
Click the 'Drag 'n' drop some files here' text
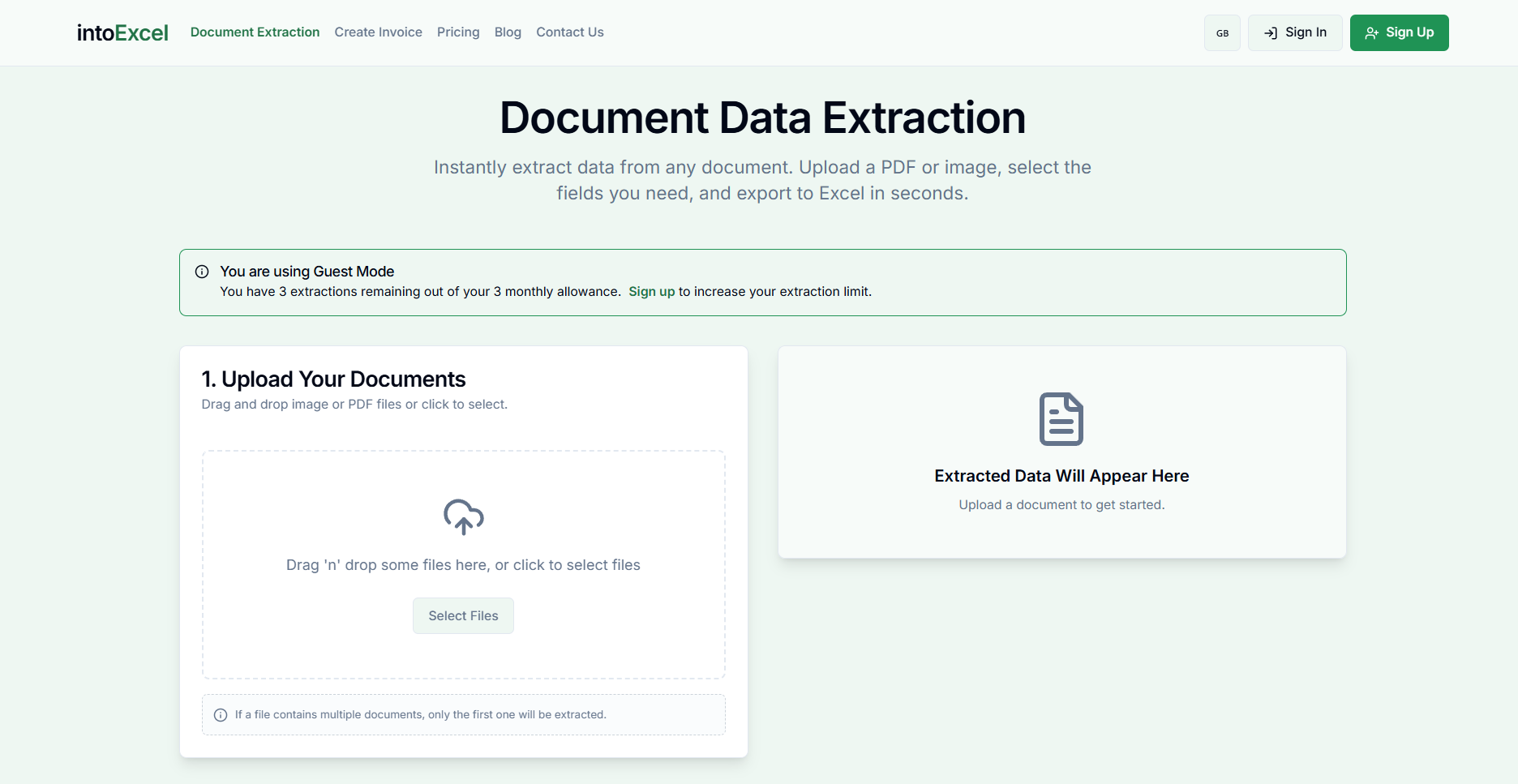[x=463, y=565]
